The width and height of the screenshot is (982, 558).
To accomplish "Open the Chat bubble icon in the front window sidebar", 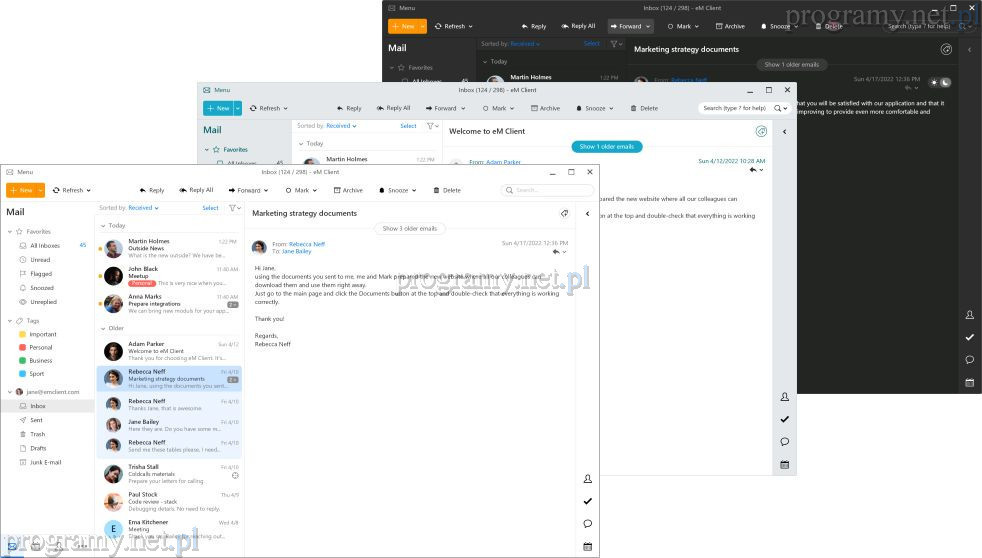I will (587, 524).
